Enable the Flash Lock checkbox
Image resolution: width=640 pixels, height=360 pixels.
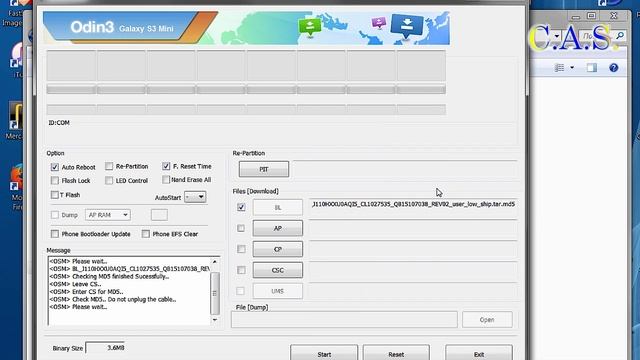(55, 180)
